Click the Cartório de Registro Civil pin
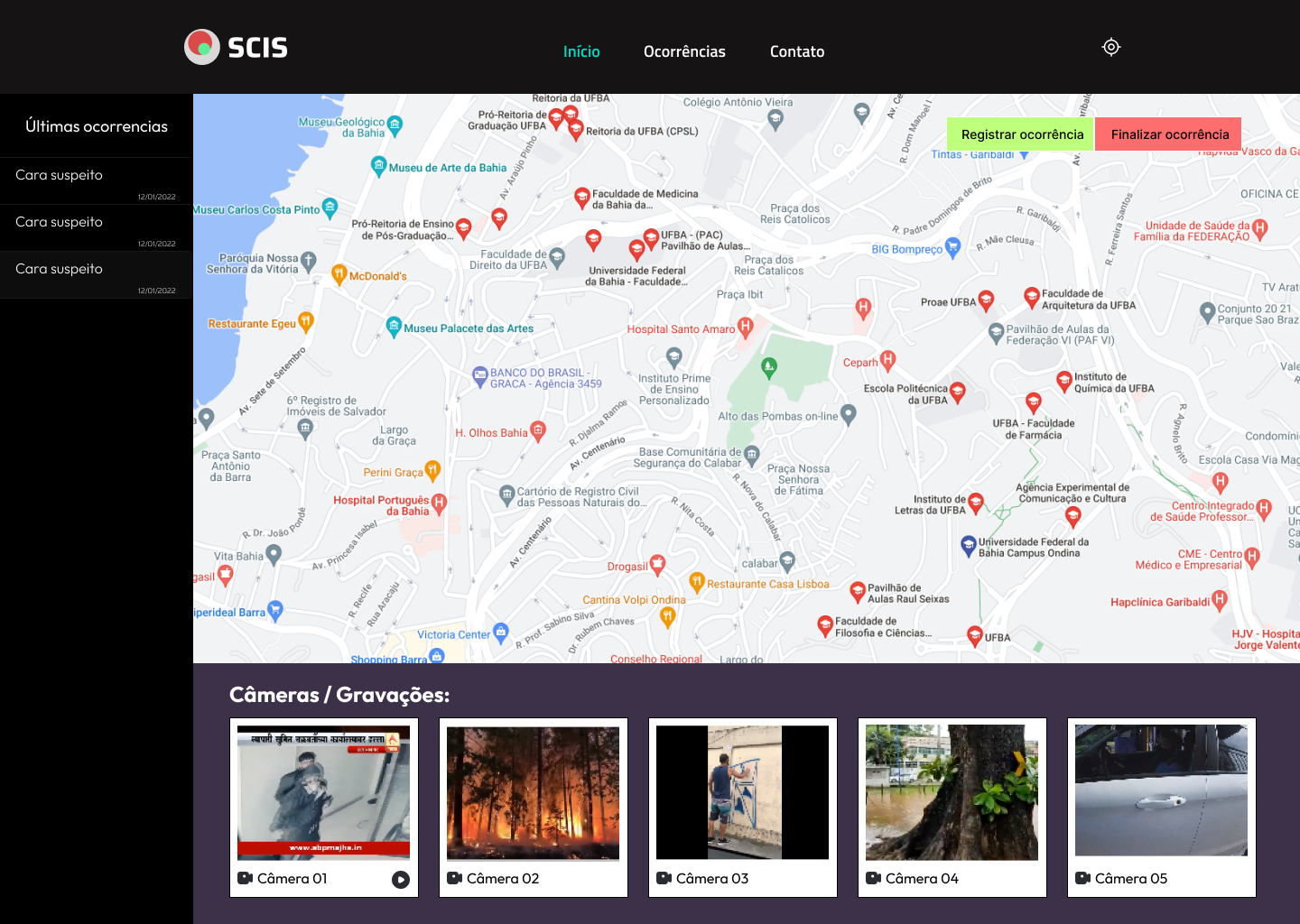Image resolution: width=1300 pixels, height=924 pixels. (506, 494)
